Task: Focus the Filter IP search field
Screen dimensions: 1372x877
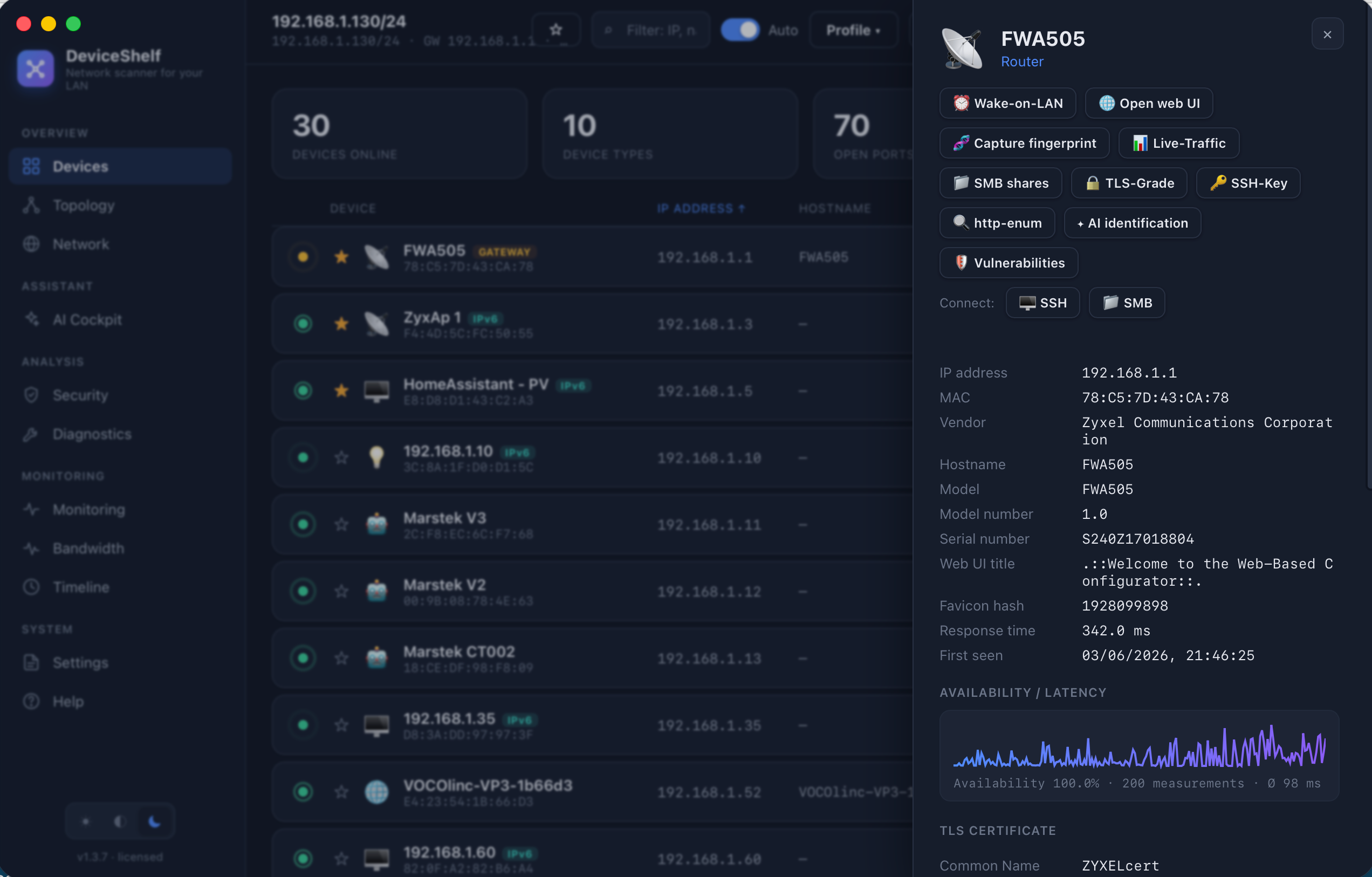Action: coord(650,30)
